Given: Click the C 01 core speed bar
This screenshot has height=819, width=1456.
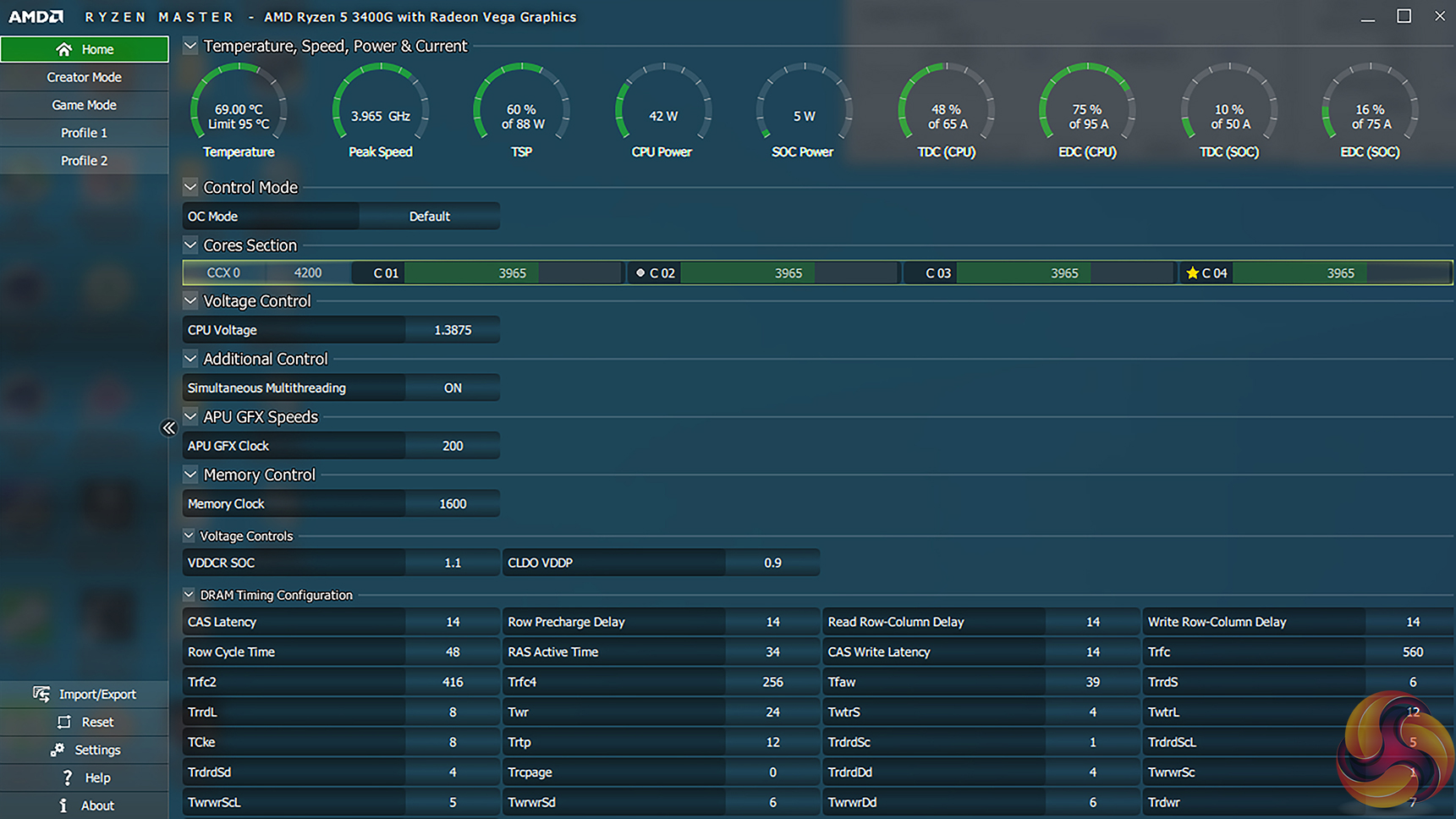Looking at the screenshot, I should (512, 273).
